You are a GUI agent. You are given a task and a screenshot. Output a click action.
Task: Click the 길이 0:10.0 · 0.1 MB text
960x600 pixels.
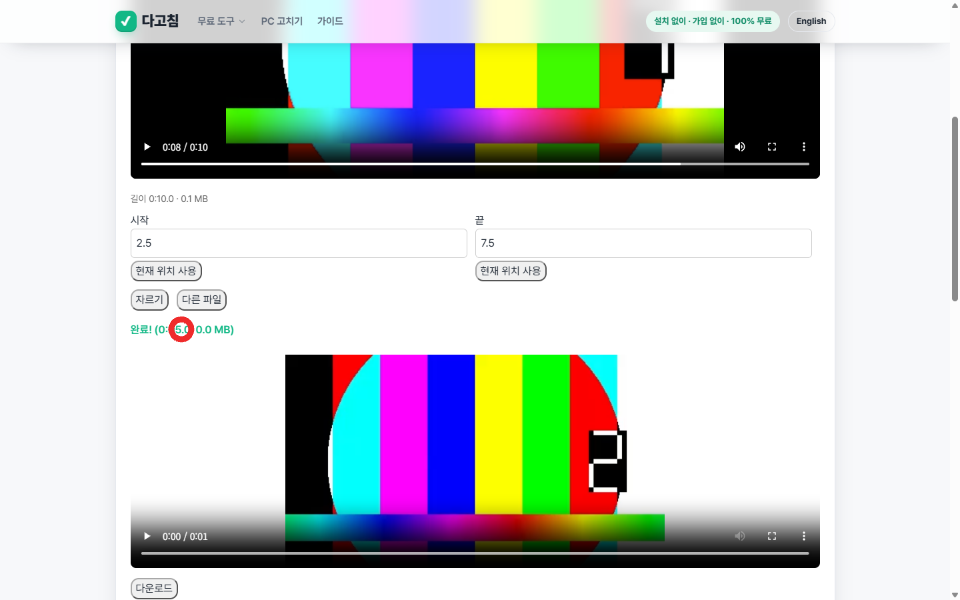point(169,198)
